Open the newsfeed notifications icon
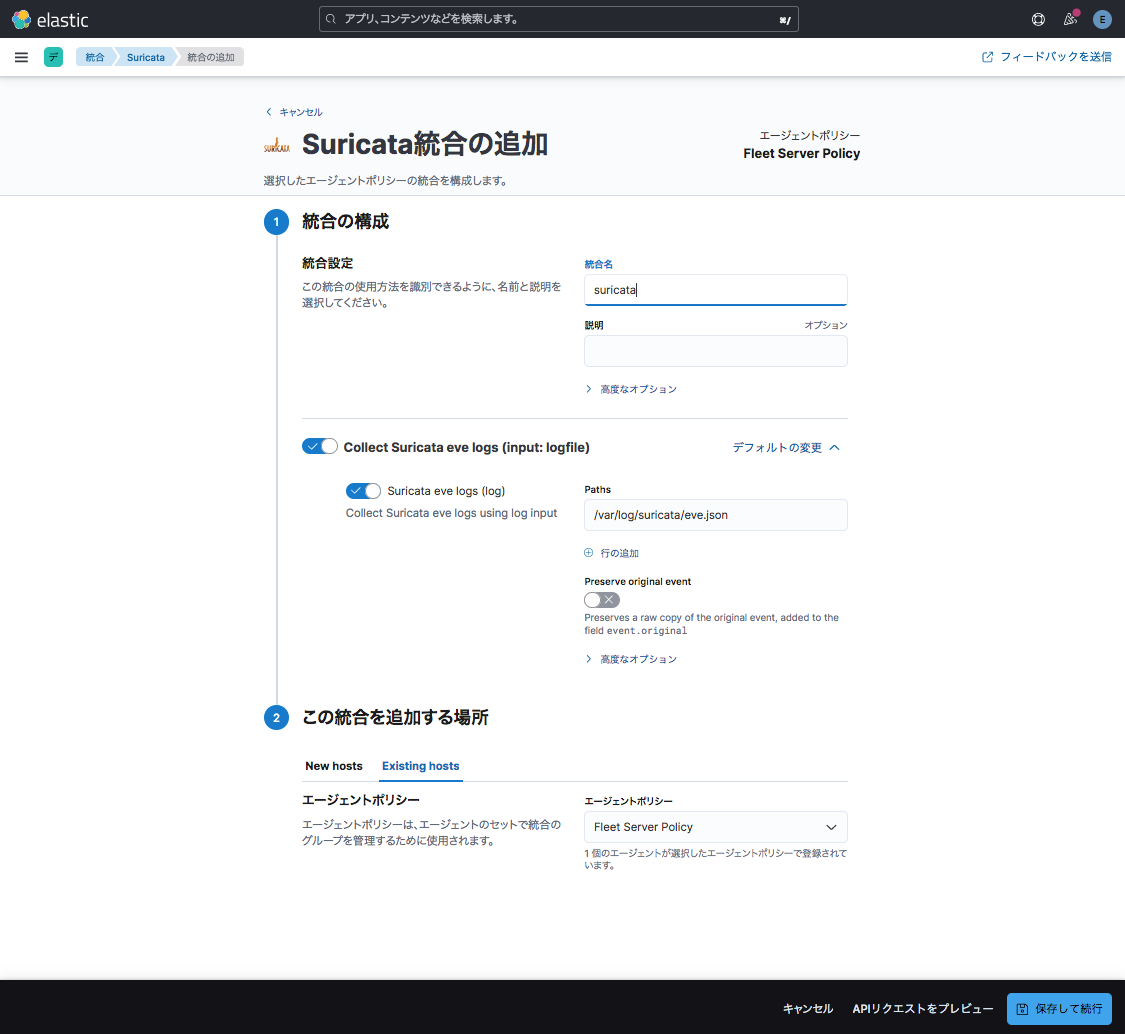 pyautogui.click(x=1070, y=19)
